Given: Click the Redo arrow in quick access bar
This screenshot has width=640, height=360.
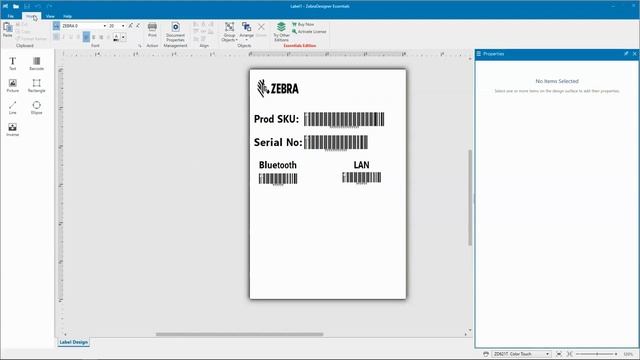Looking at the screenshot, I should point(49,6).
